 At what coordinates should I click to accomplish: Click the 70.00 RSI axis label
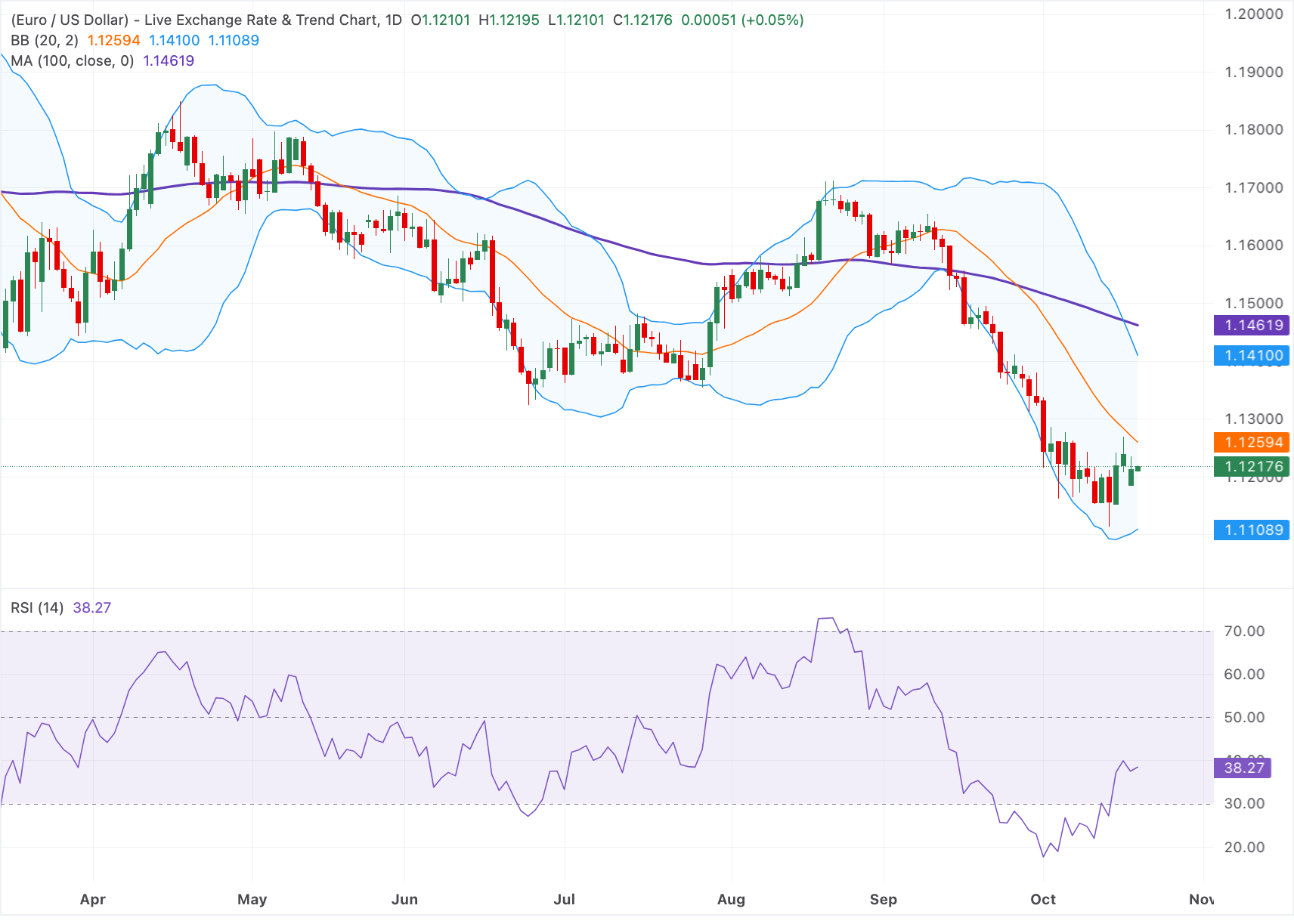(x=1244, y=631)
